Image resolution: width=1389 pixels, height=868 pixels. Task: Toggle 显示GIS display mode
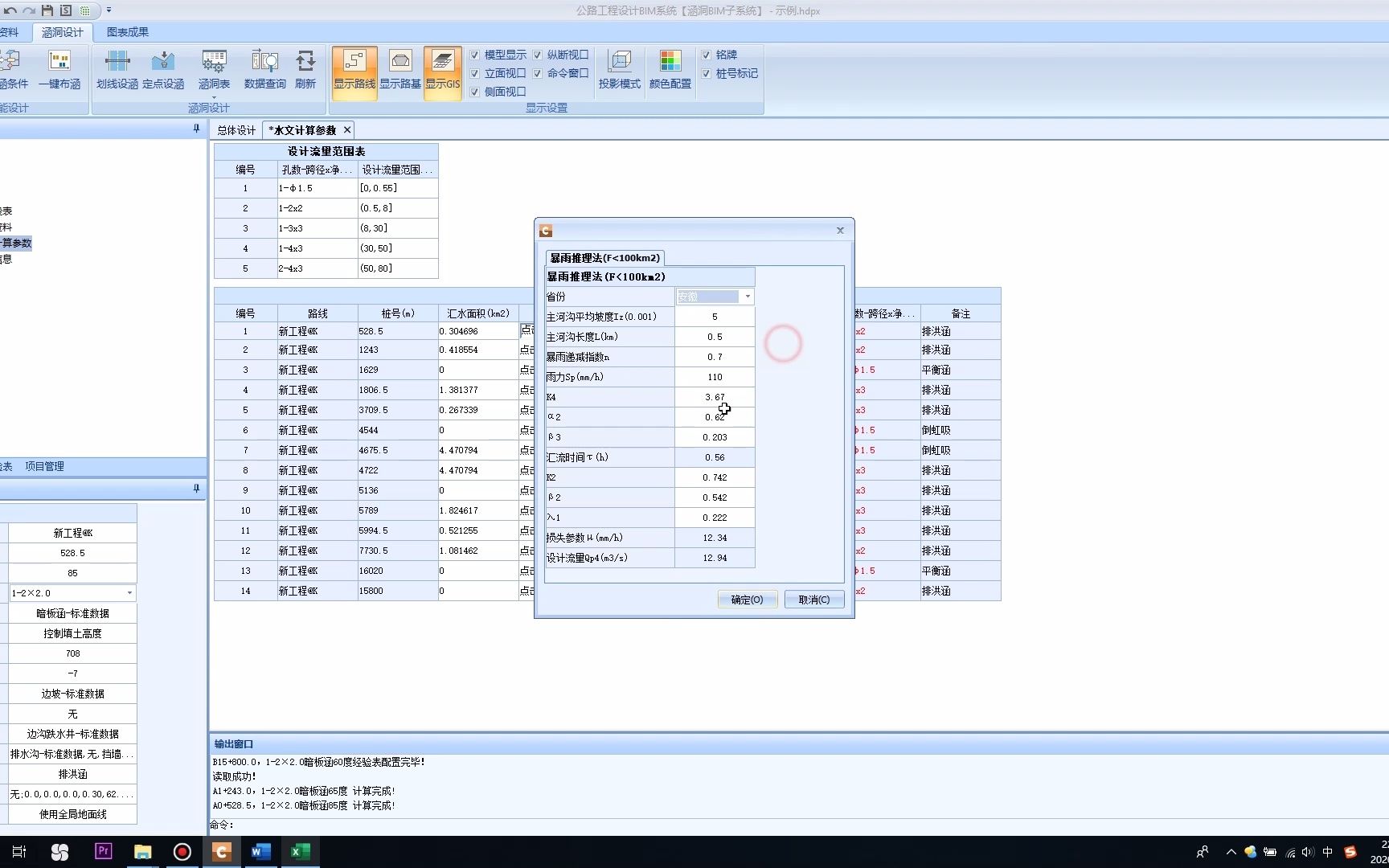click(x=442, y=72)
